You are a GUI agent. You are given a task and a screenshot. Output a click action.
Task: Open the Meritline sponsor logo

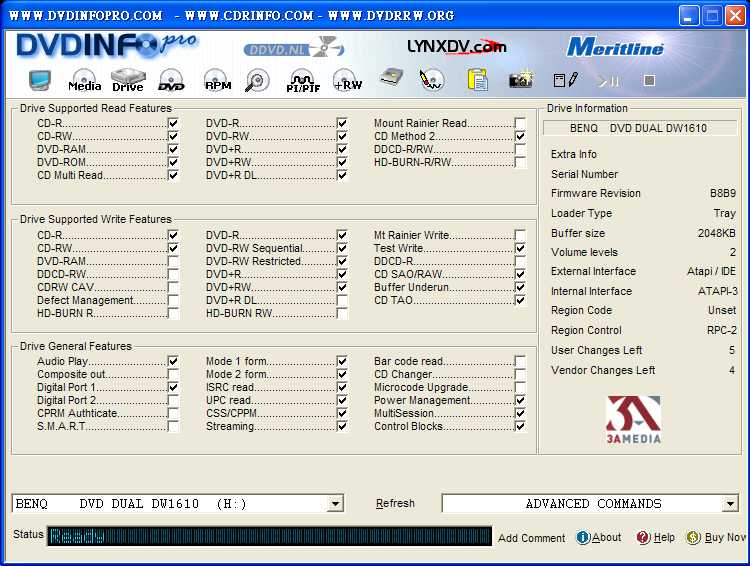click(x=615, y=47)
